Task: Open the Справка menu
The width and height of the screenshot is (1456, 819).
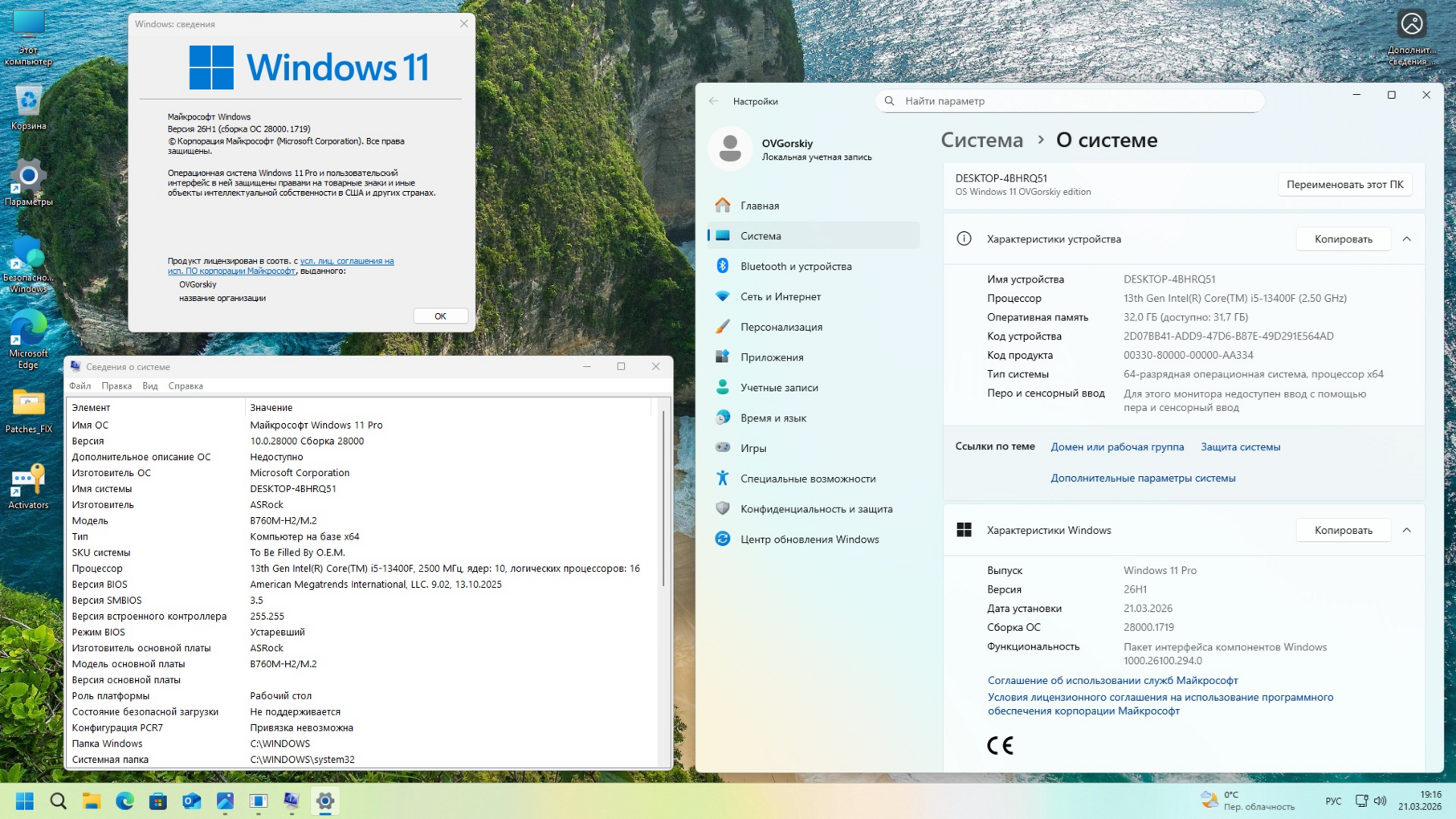Action: [186, 386]
